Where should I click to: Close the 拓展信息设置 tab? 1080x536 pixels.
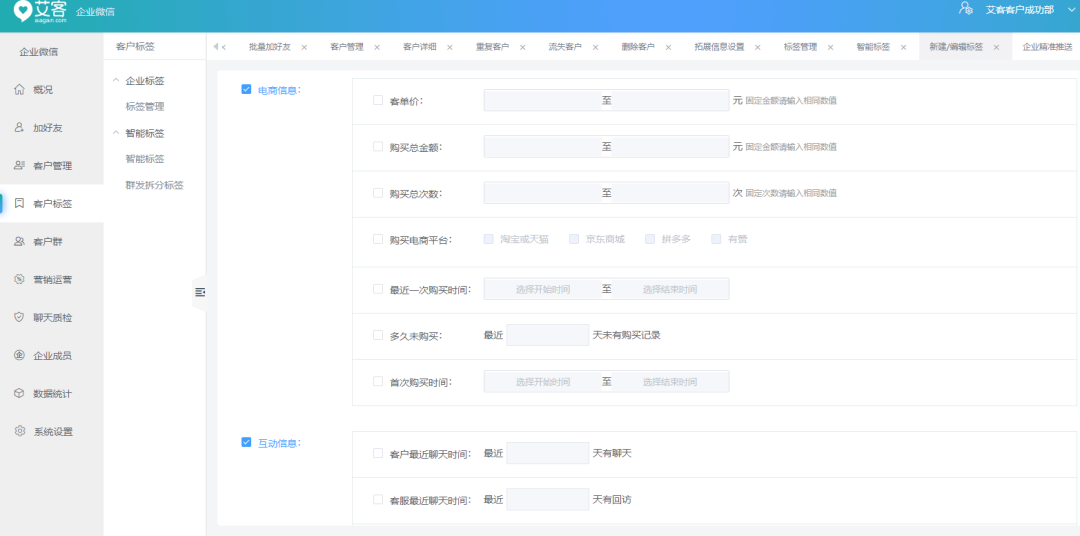point(758,48)
